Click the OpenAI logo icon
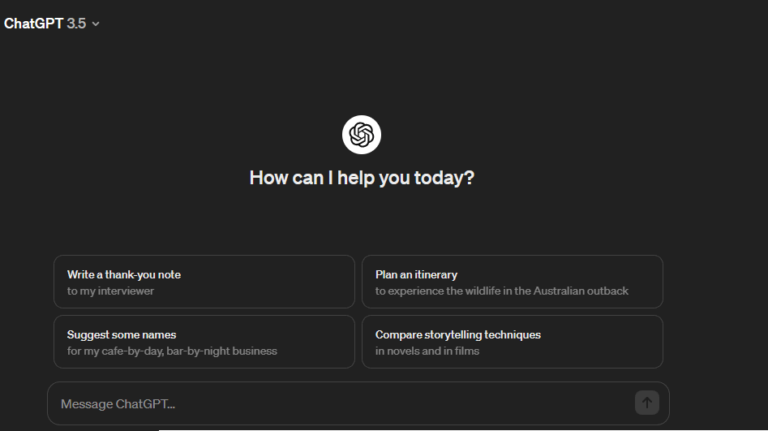 tap(361, 135)
